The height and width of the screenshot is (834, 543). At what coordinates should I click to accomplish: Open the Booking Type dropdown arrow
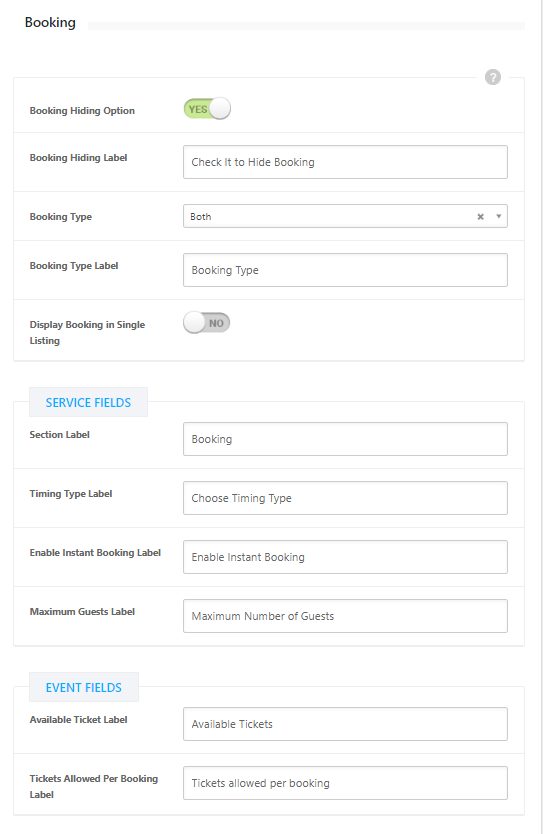point(498,216)
